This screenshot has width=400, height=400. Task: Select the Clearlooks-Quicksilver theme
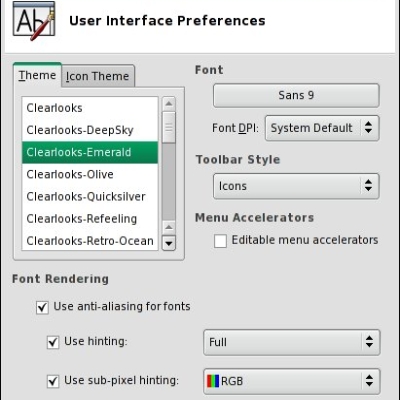click(90, 197)
